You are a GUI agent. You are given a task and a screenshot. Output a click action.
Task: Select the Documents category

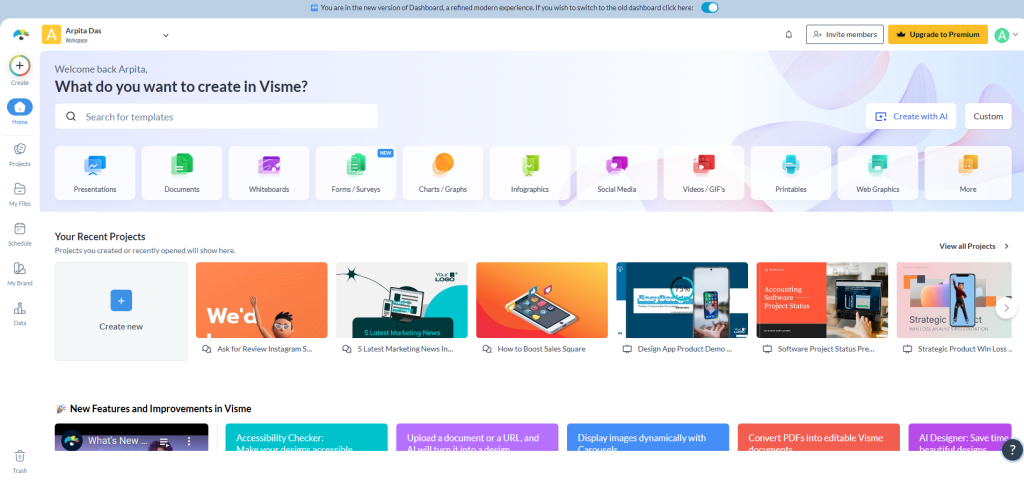tap(182, 173)
